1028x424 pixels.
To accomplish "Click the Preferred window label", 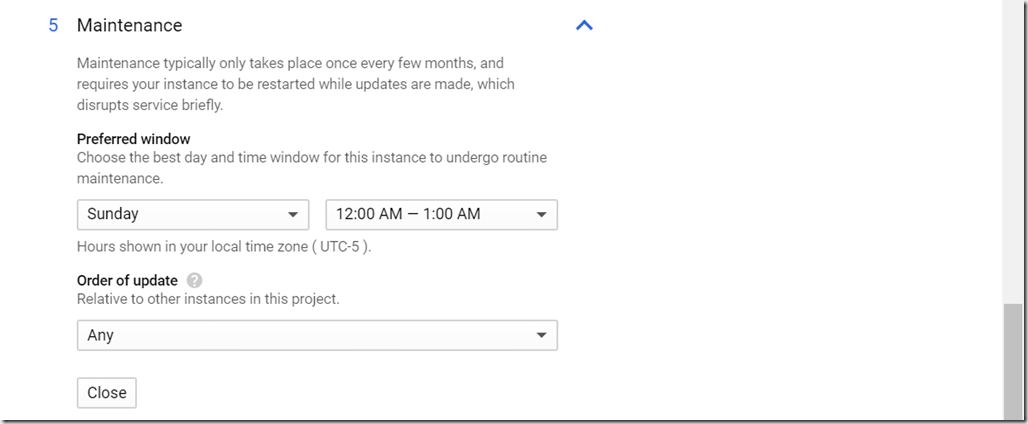I will tap(134, 139).
